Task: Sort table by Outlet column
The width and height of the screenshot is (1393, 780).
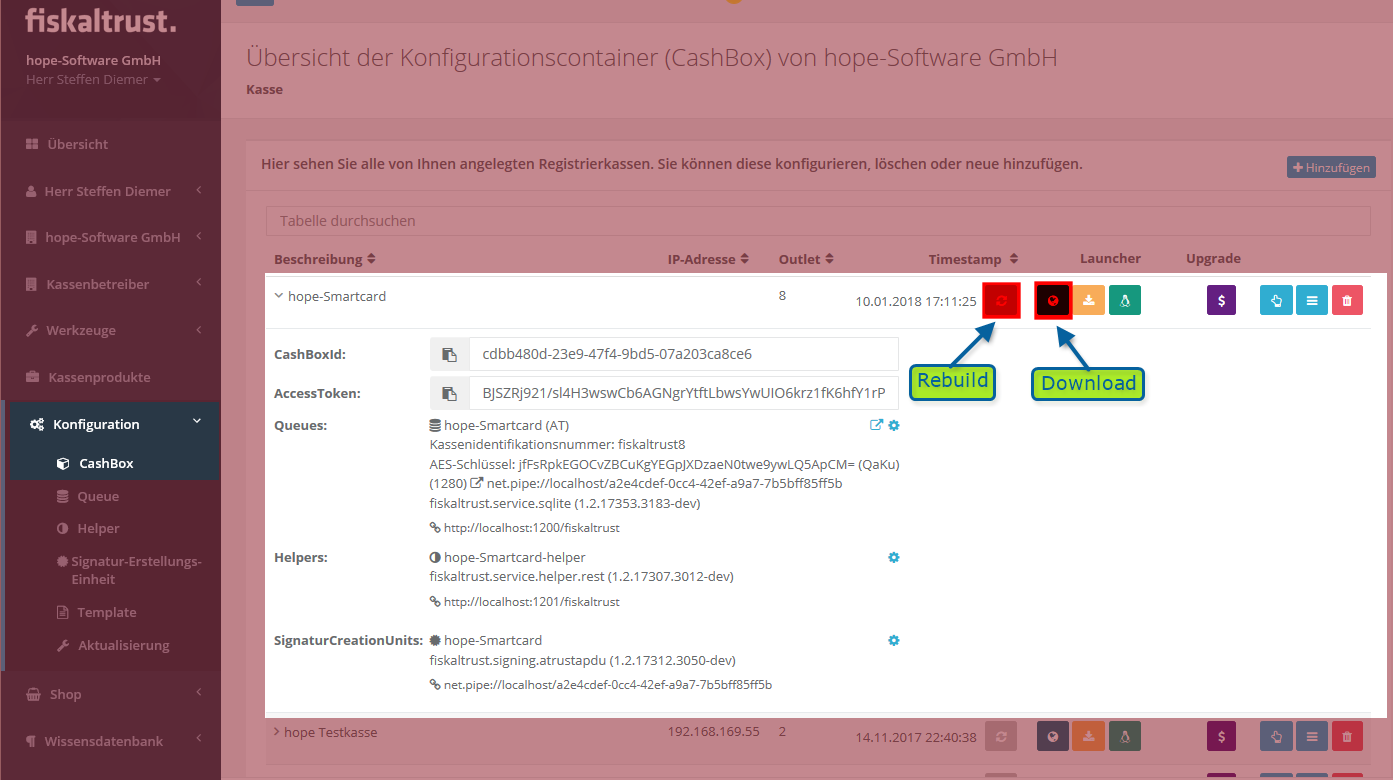Action: 806,259
